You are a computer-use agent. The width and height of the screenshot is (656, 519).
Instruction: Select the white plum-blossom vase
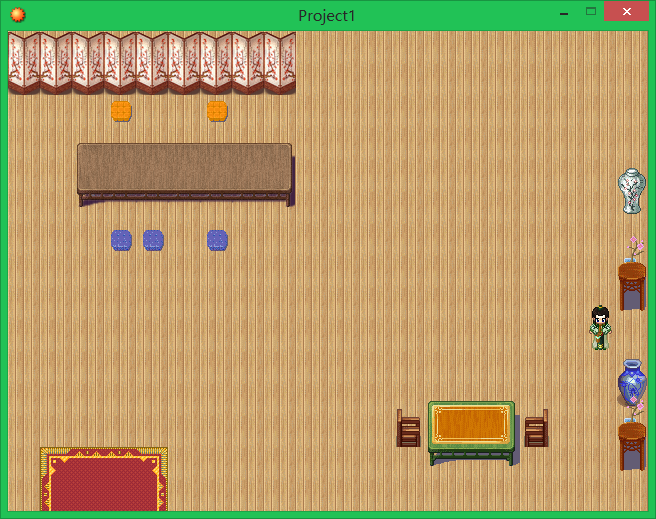click(x=632, y=191)
